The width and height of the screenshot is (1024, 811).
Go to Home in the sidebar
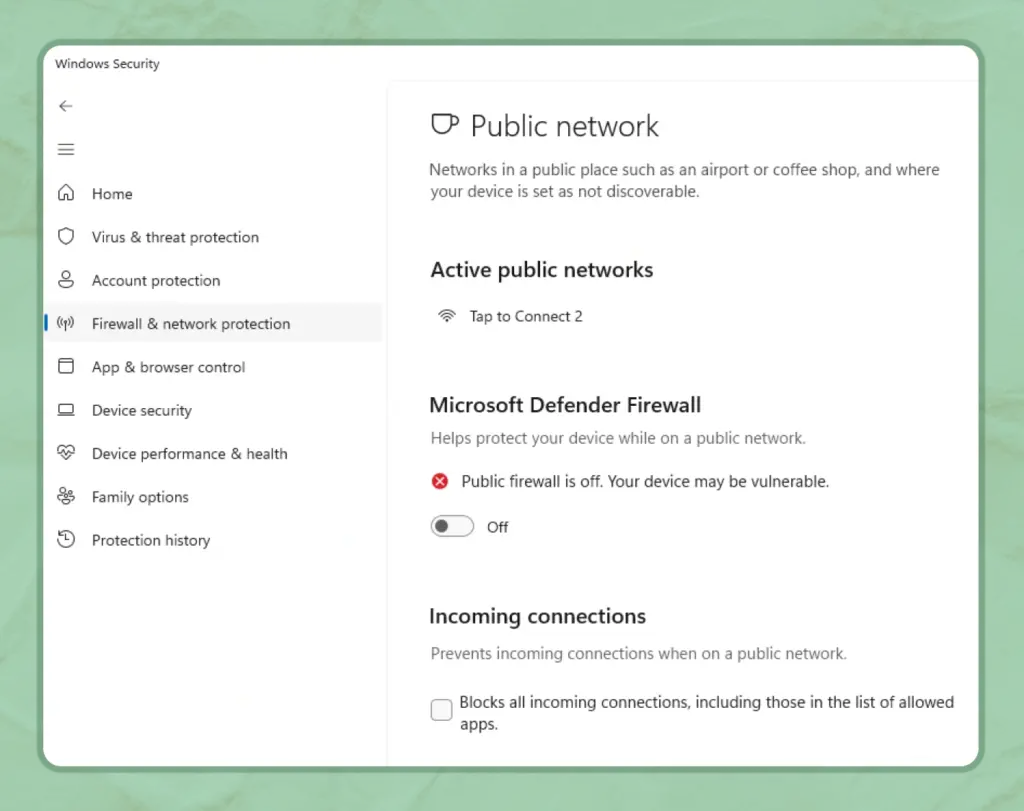pyautogui.click(x=213, y=193)
